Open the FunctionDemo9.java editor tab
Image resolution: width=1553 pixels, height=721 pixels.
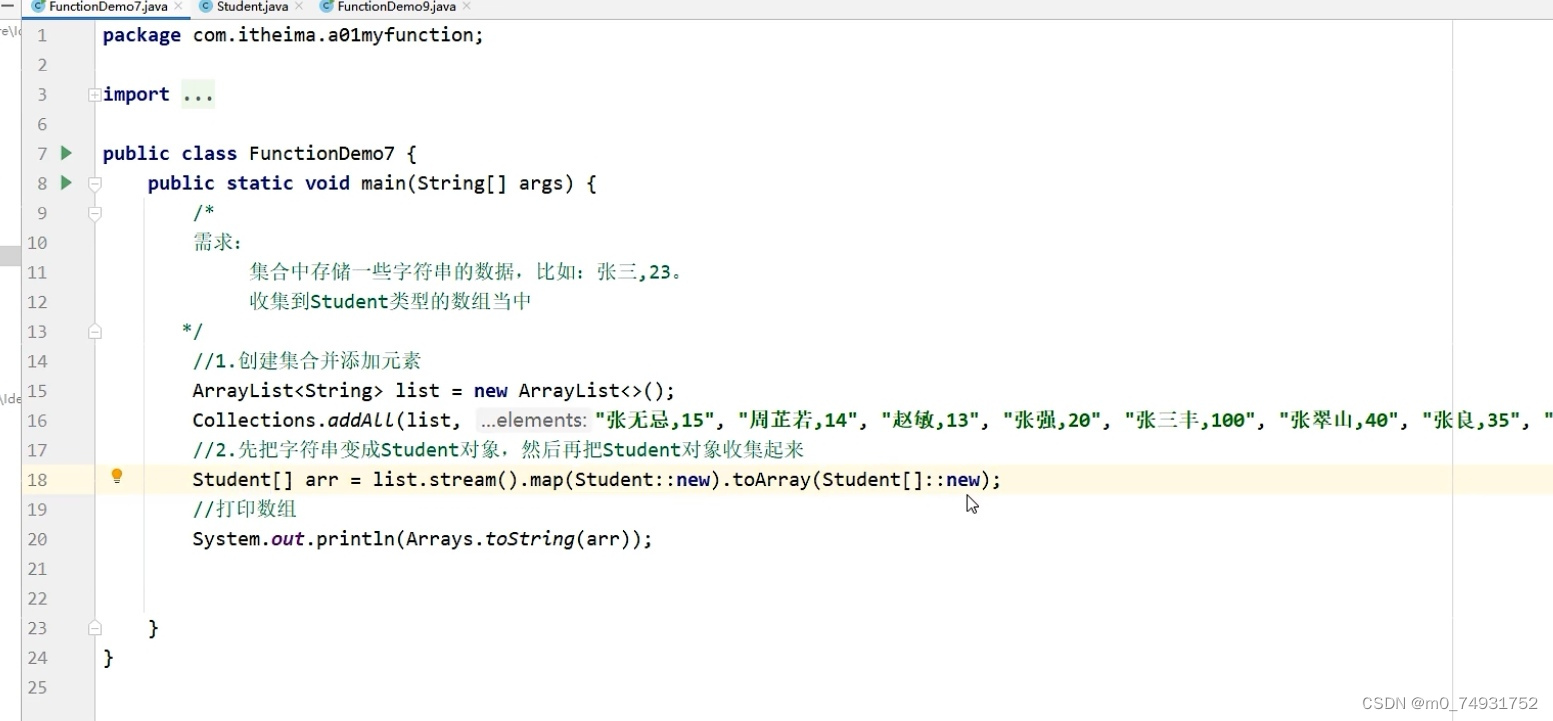point(396,6)
